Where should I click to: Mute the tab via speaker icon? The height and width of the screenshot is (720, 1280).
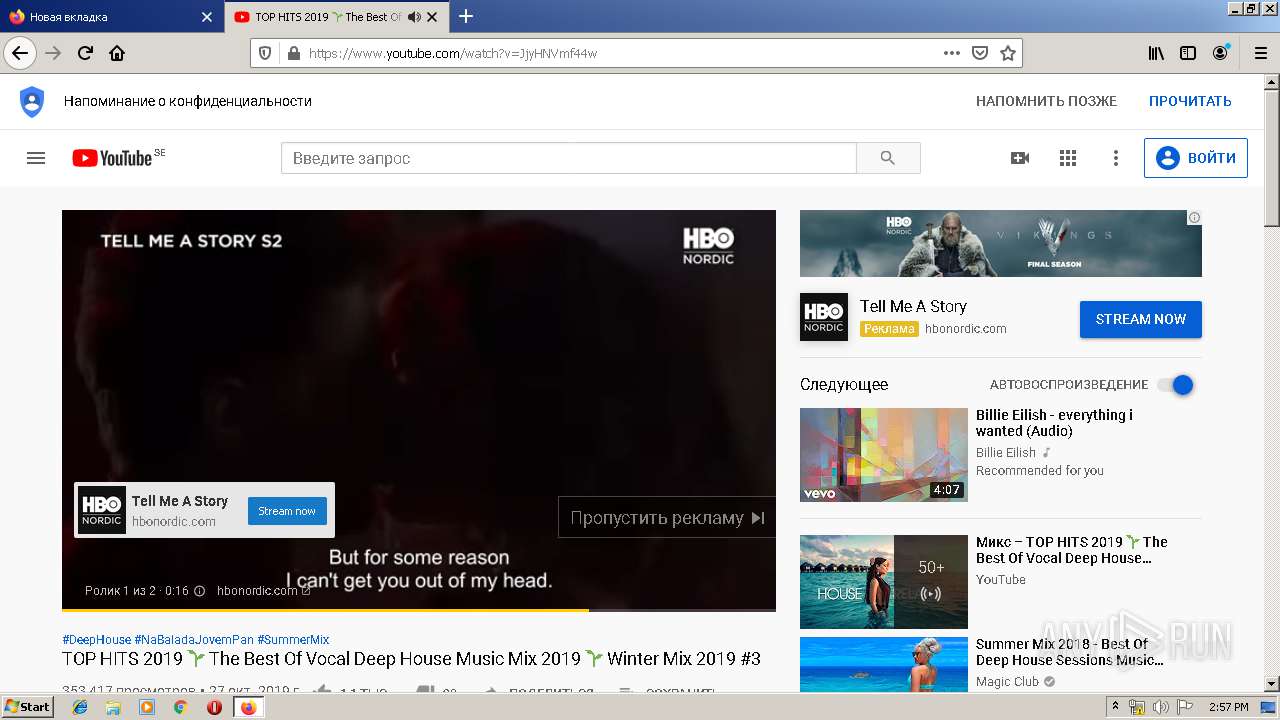(414, 17)
